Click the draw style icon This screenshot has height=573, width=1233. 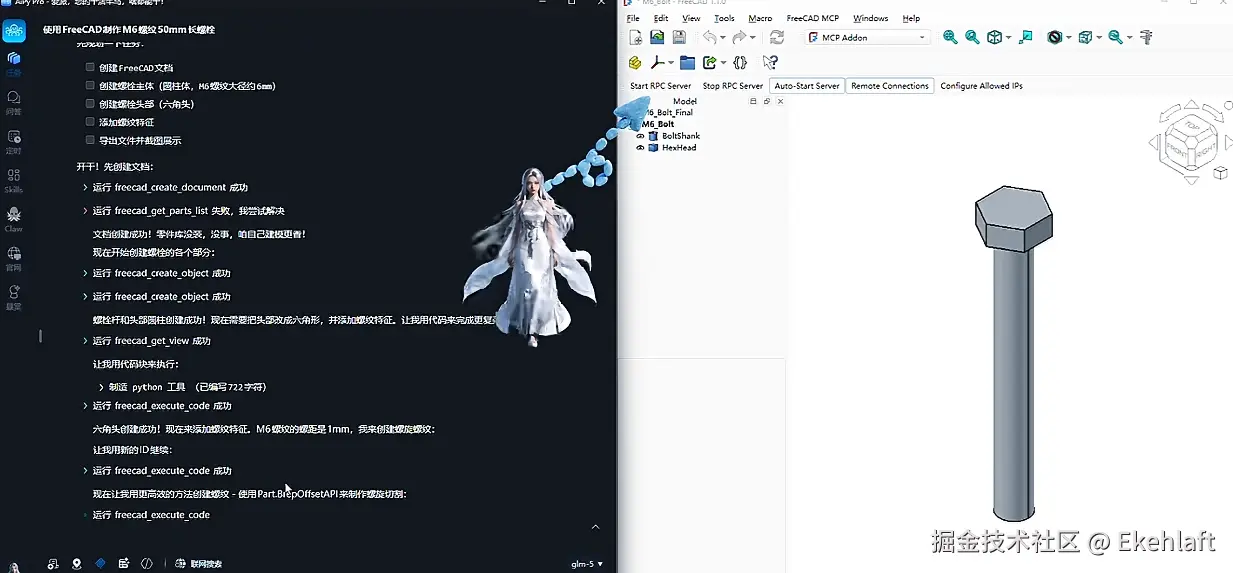pos(1054,37)
